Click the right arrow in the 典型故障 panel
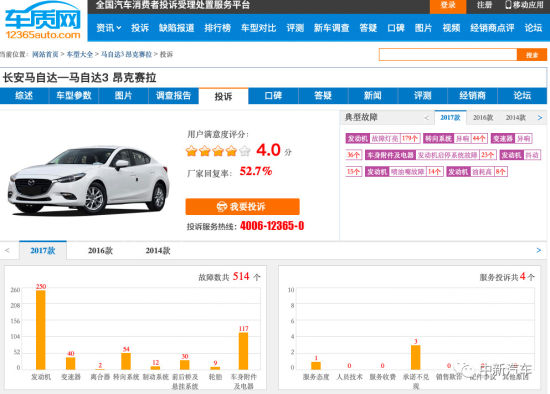The image size is (550, 394). tap(540, 118)
